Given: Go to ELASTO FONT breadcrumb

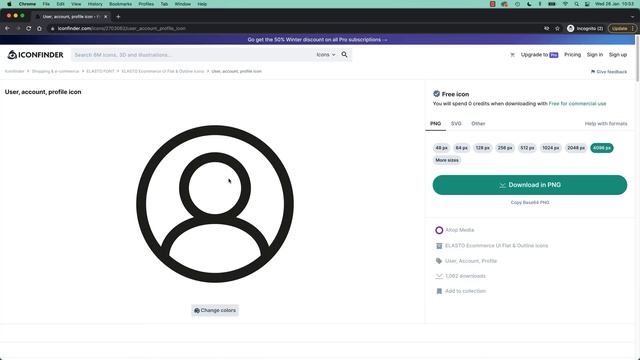Looking at the screenshot, I should pos(100,71).
